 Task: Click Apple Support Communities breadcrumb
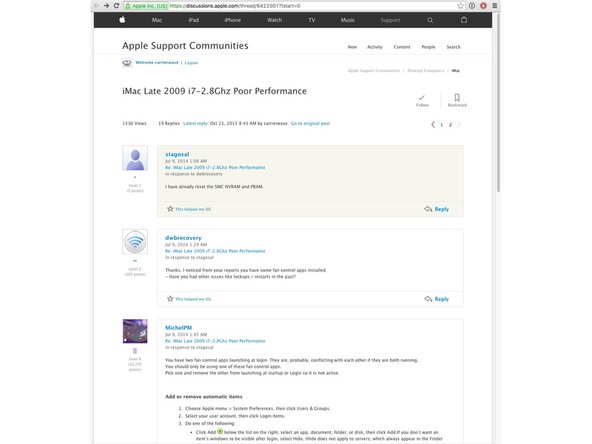point(374,71)
